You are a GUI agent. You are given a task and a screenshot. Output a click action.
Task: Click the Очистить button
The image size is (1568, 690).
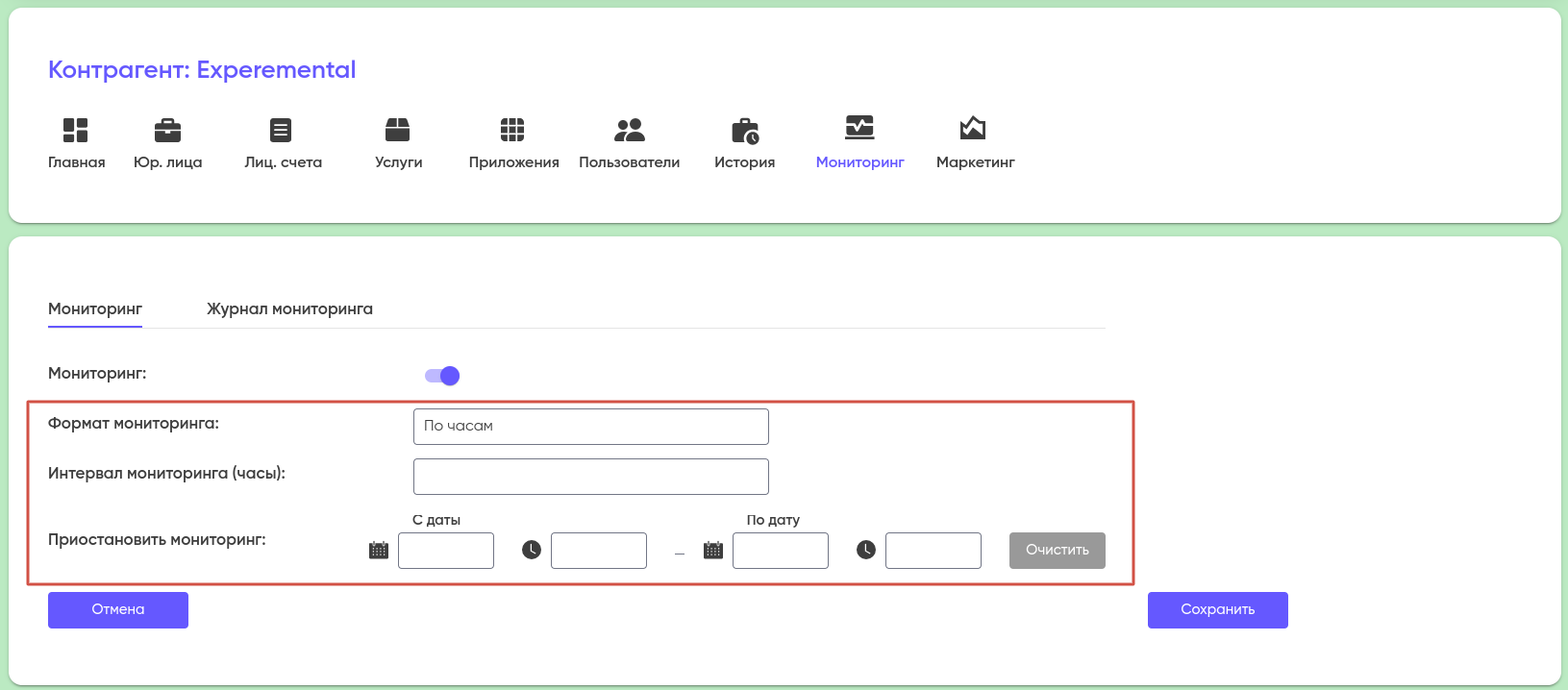[x=1057, y=551]
